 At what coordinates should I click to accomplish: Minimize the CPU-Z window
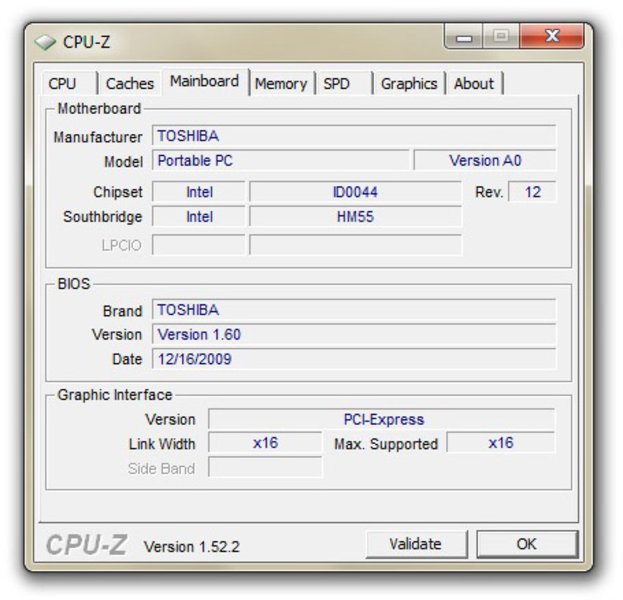click(464, 37)
